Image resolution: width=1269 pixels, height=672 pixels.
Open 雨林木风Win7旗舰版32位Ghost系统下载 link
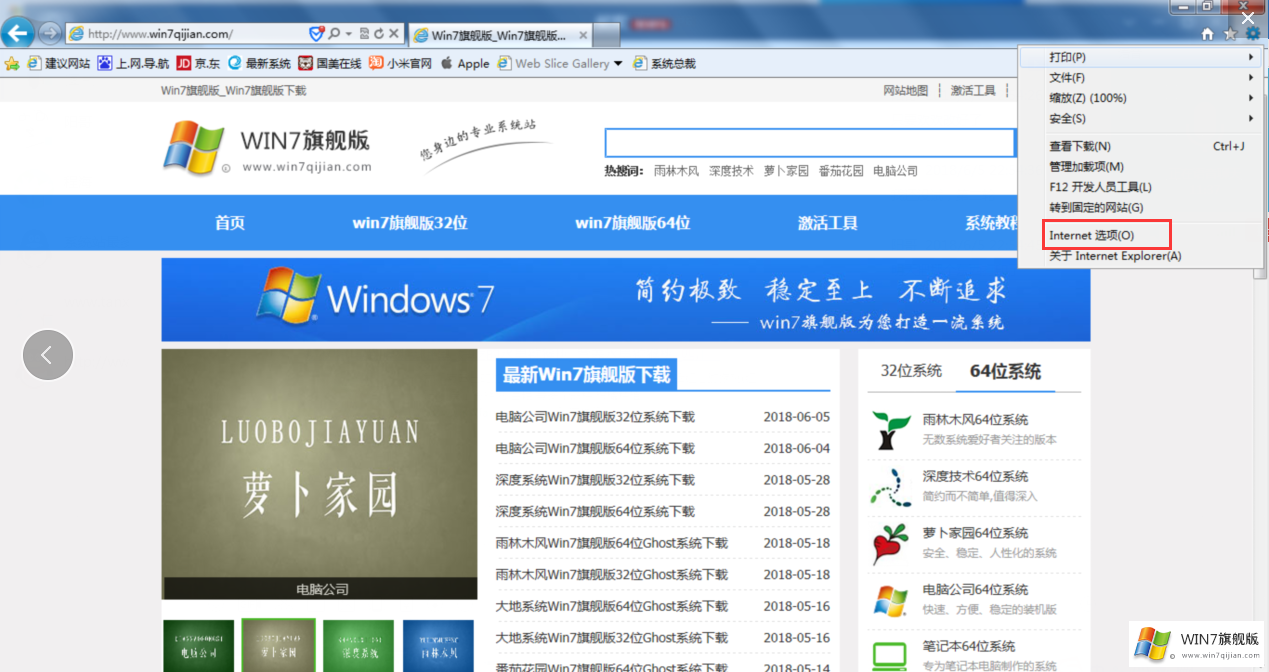point(612,575)
